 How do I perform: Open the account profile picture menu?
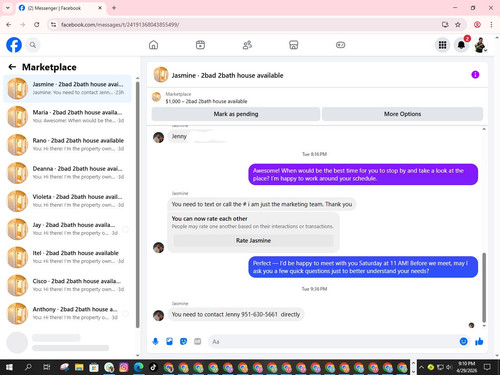tap(480, 45)
